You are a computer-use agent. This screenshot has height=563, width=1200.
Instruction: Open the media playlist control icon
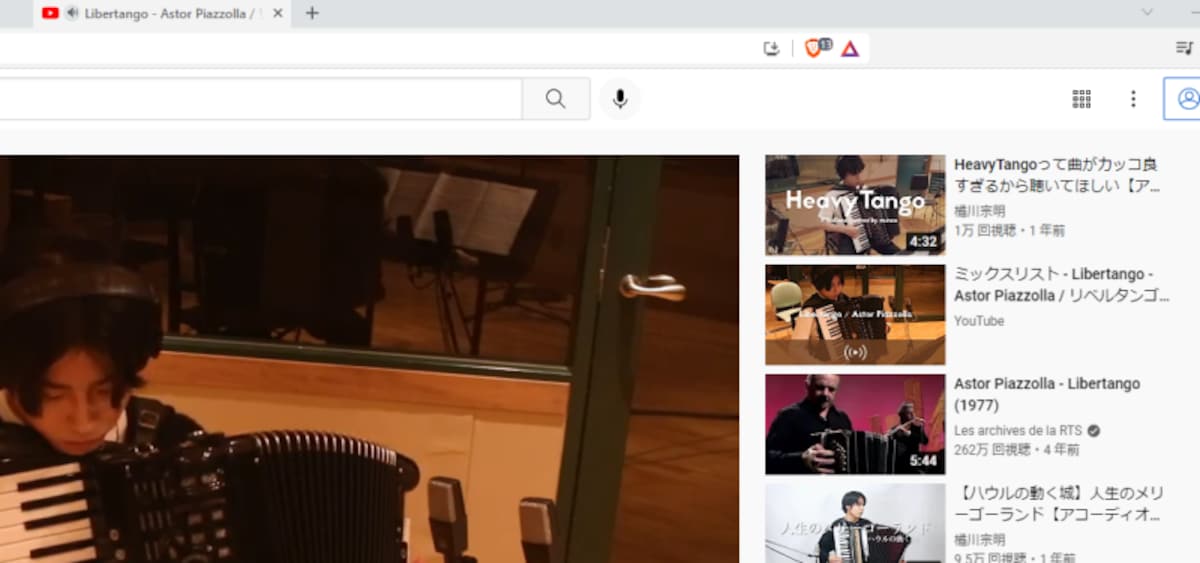[x=1184, y=48]
